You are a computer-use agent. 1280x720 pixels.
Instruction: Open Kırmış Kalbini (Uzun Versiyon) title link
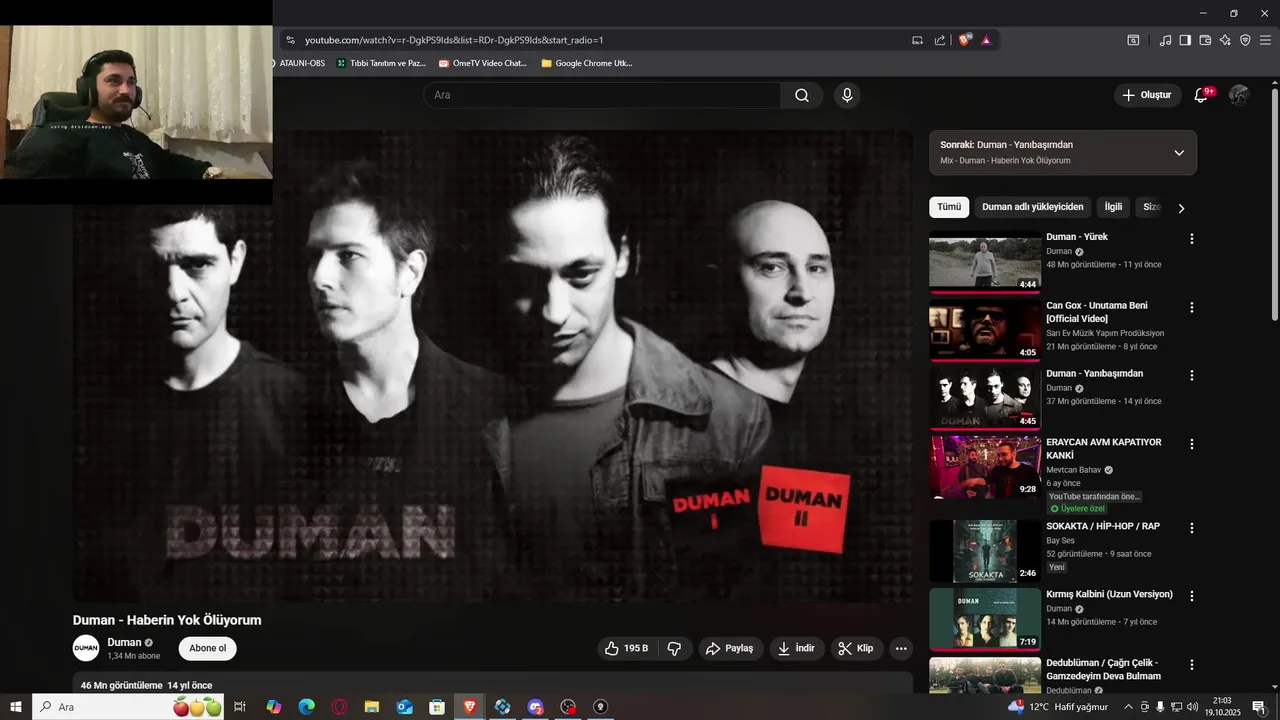(1109, 594)
